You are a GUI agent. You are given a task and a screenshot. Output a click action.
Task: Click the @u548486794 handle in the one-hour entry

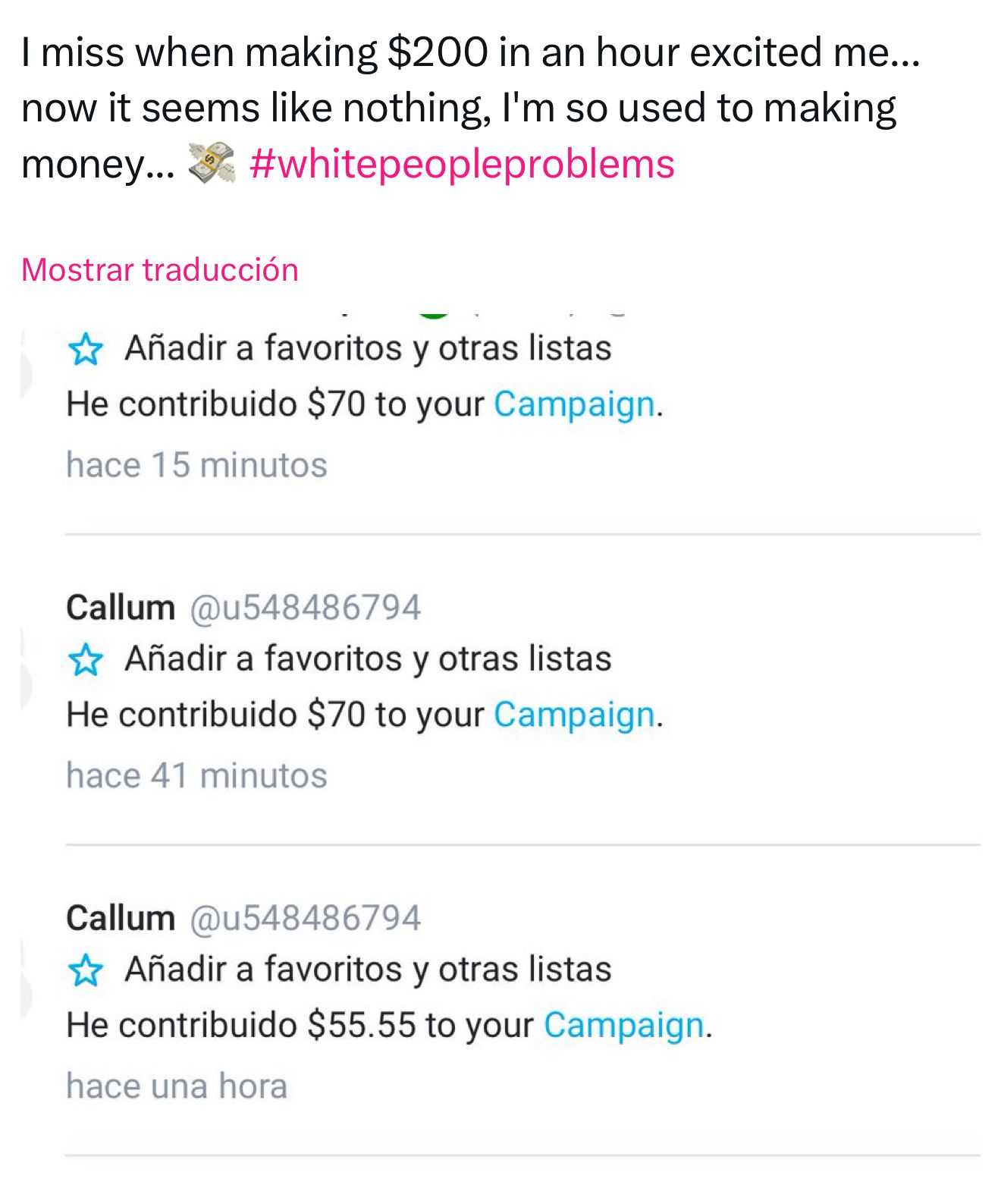pos(305,918)
